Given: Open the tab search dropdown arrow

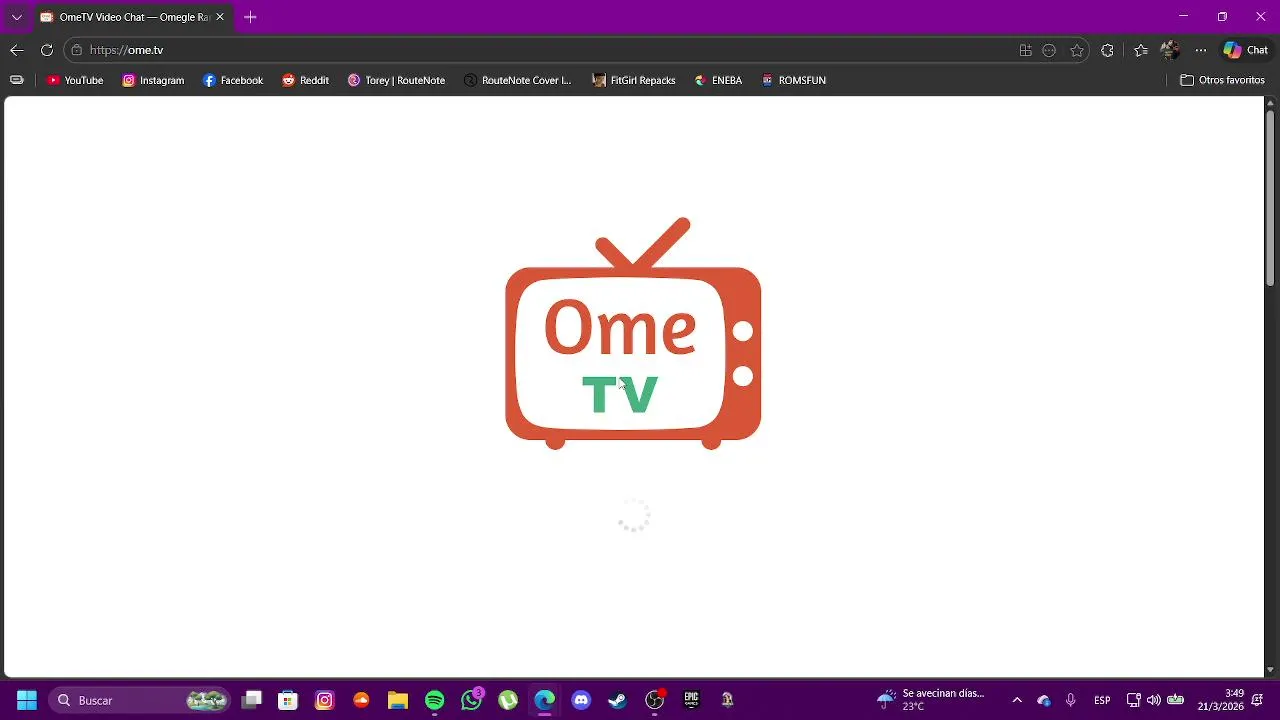Looking at the screenshot, I should coord(16,17).
